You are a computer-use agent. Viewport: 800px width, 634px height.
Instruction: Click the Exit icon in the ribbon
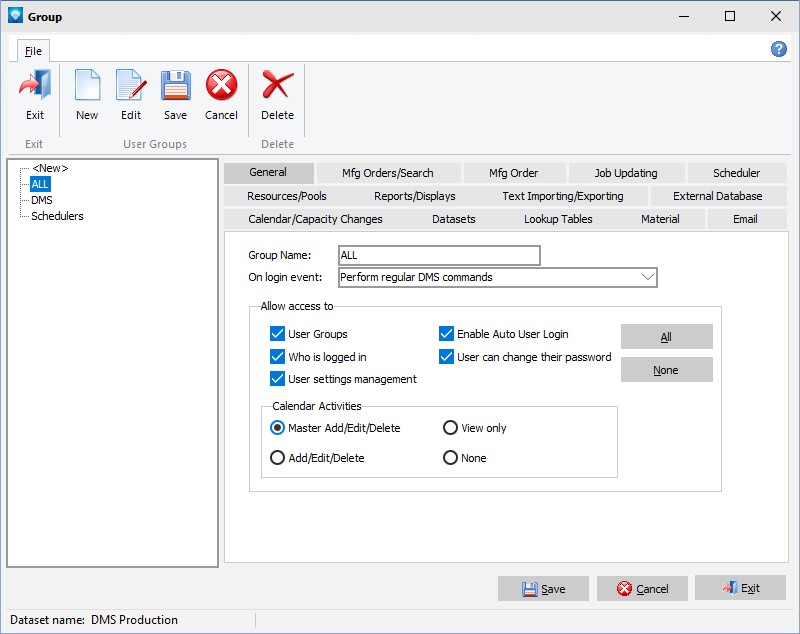[x=34, y=88]
